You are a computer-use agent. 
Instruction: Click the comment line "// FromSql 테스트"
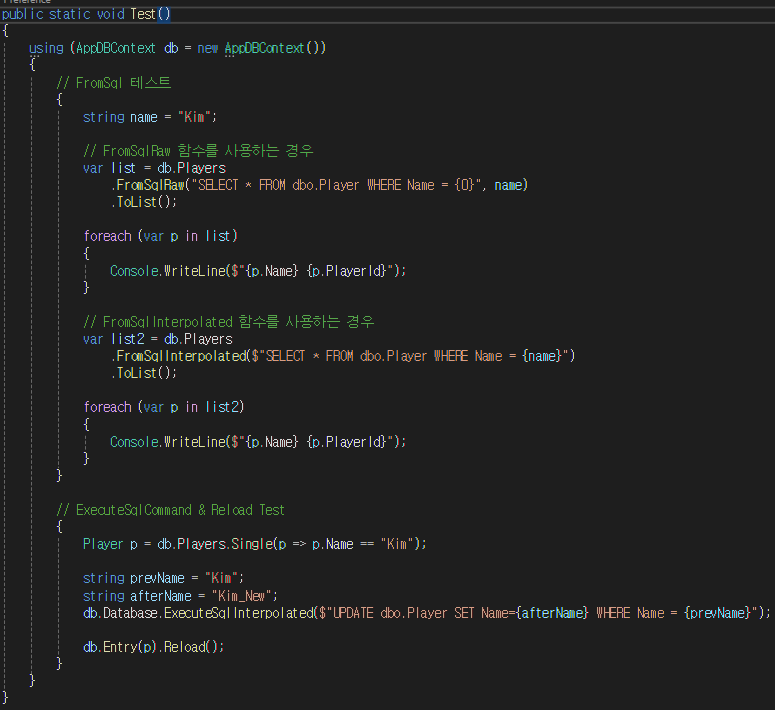pyautogui.click(x=114, y=83)
